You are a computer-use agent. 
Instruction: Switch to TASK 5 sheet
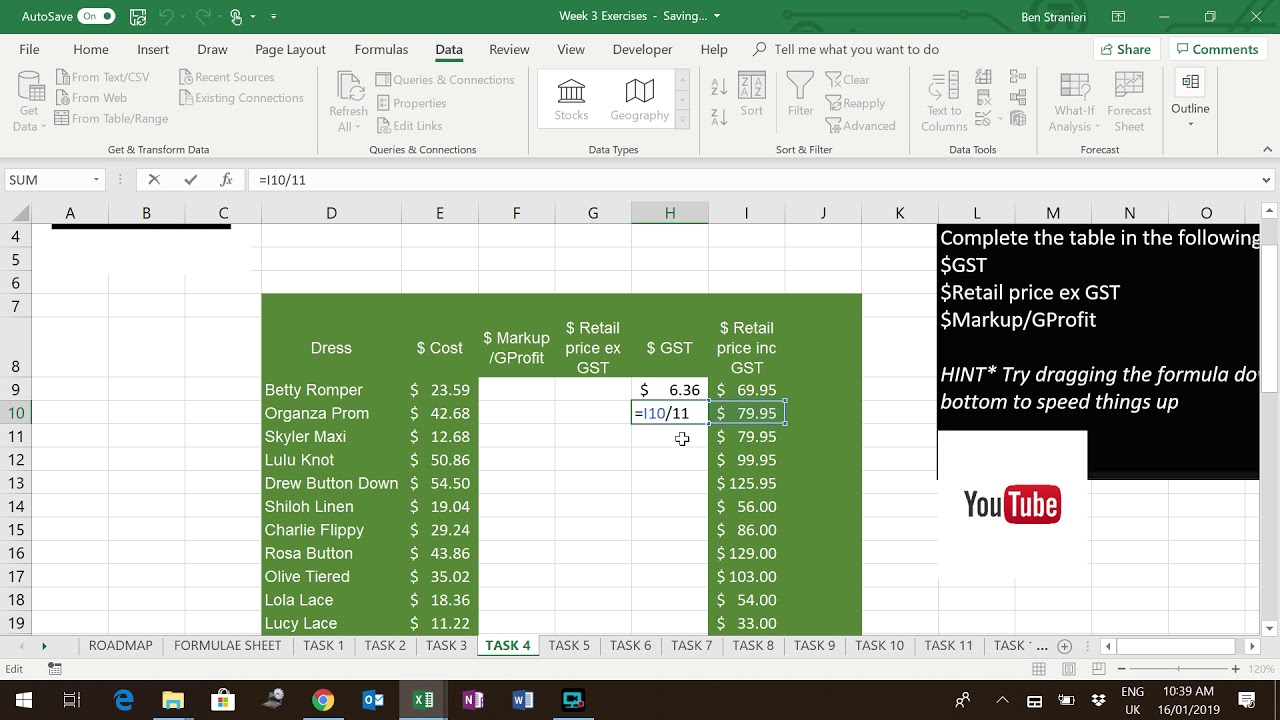(569, 645)
